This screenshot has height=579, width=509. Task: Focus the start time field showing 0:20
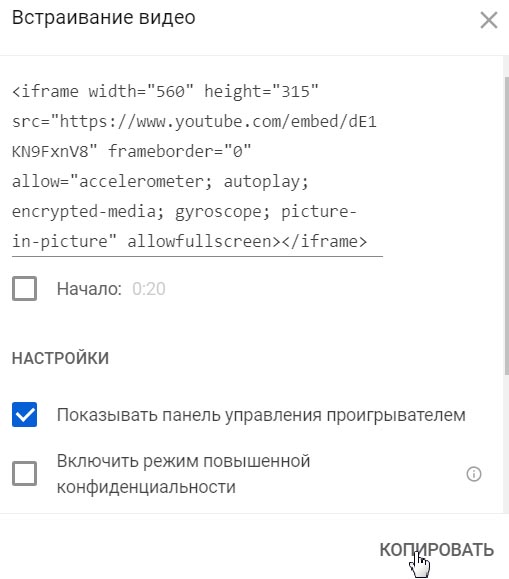[x=149, y=289]
